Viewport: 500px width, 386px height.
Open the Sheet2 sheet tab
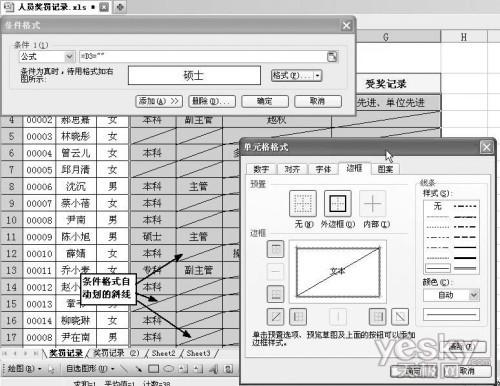click(163, 353)
